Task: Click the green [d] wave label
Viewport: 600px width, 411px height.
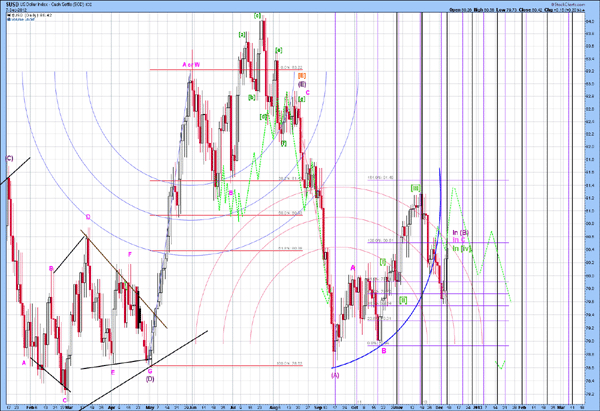Action: tap(263, 116)
